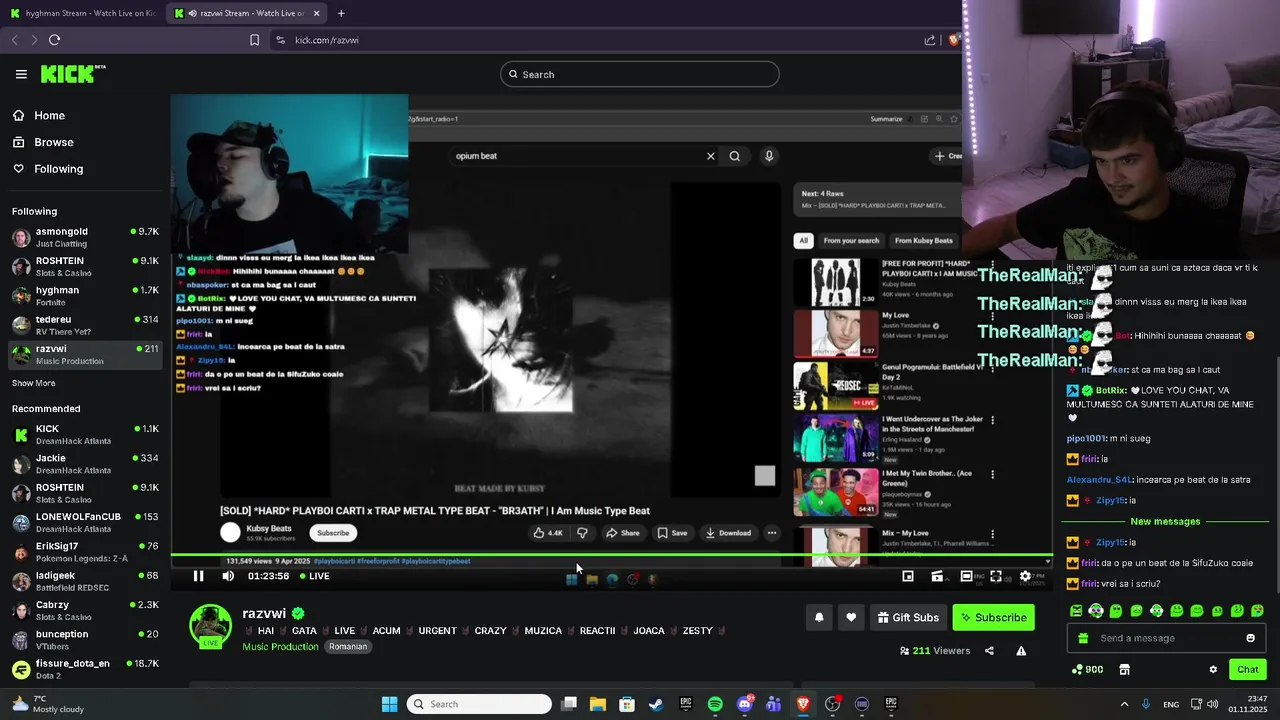Click the Gift Subs button

pyautogui.click(x=908, y=618)
